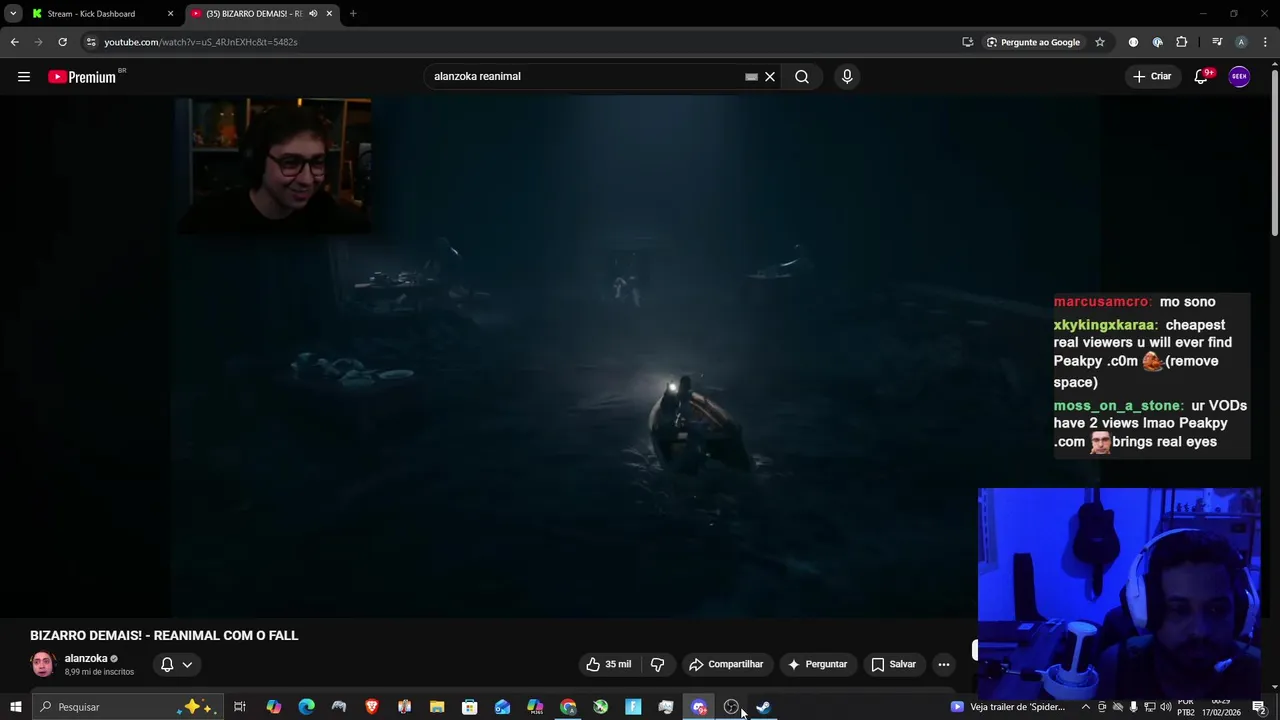
Task: Select the BIZARRO DEMAIS YouTube tab
Action: click(x=254, y=14)
